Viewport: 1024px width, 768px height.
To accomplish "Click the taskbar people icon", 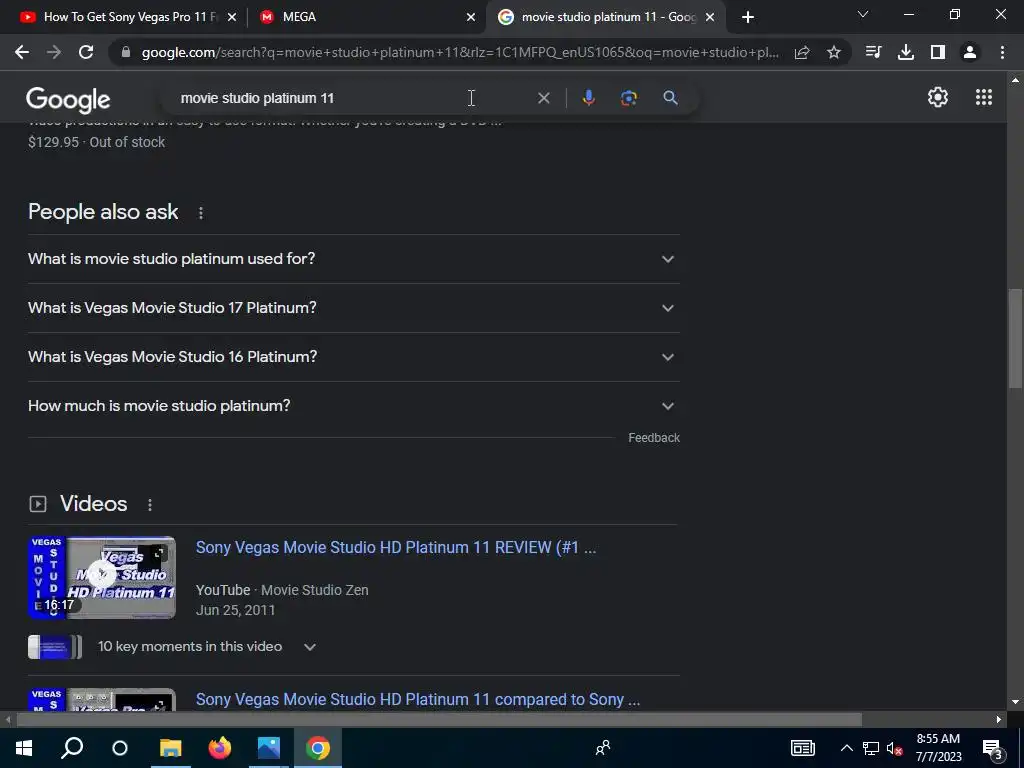I will point(603,748).
